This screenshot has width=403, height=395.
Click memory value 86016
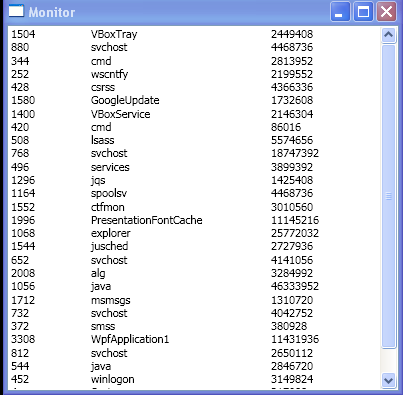click(x=286, y=127)
